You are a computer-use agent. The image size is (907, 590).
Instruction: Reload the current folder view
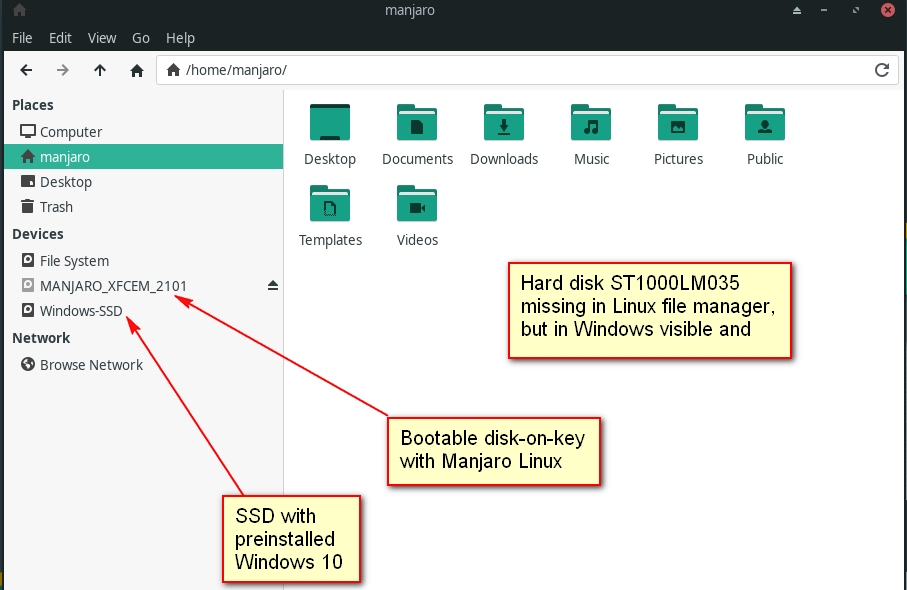click(882, 70)
